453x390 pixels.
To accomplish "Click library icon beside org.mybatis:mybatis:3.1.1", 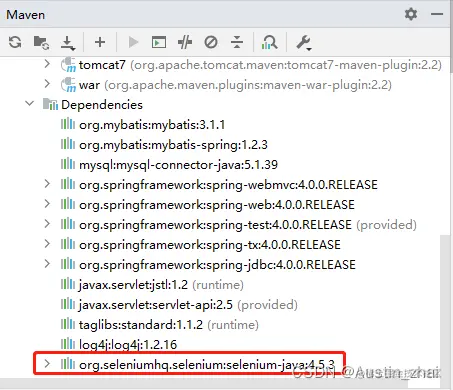I will tap(68, 124).
